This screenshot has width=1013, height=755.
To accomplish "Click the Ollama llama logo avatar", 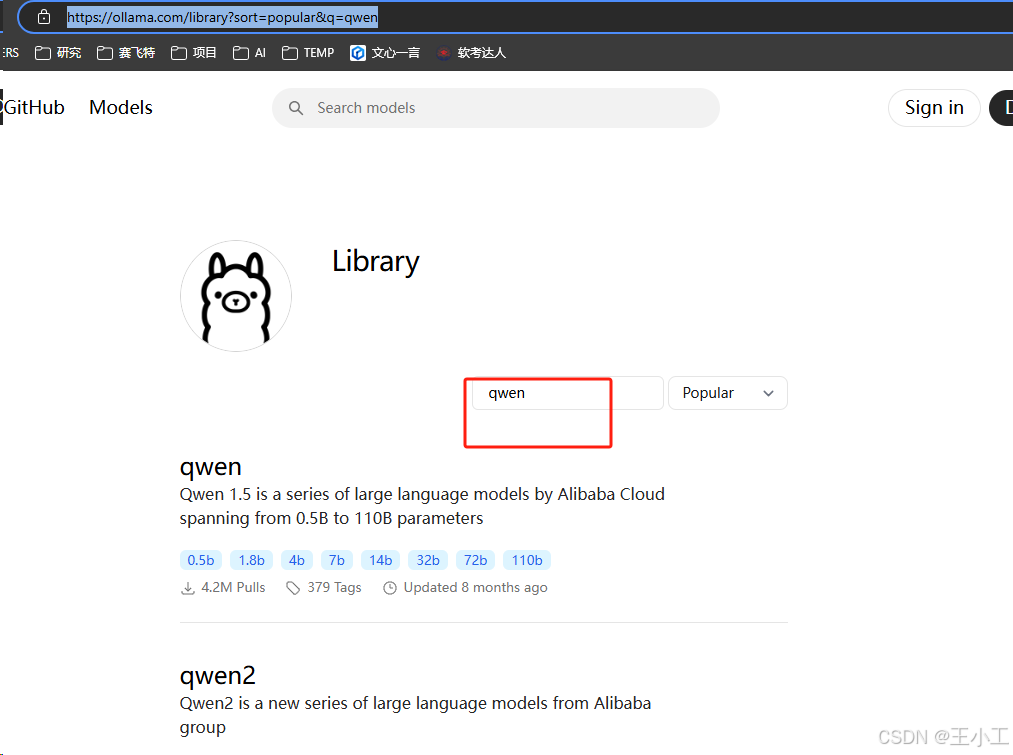I will click(x=236, y=296).
